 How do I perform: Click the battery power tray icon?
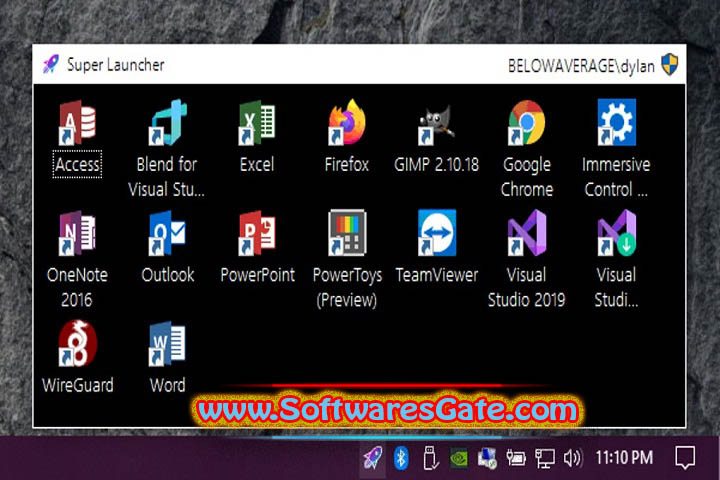coord(516,458)
